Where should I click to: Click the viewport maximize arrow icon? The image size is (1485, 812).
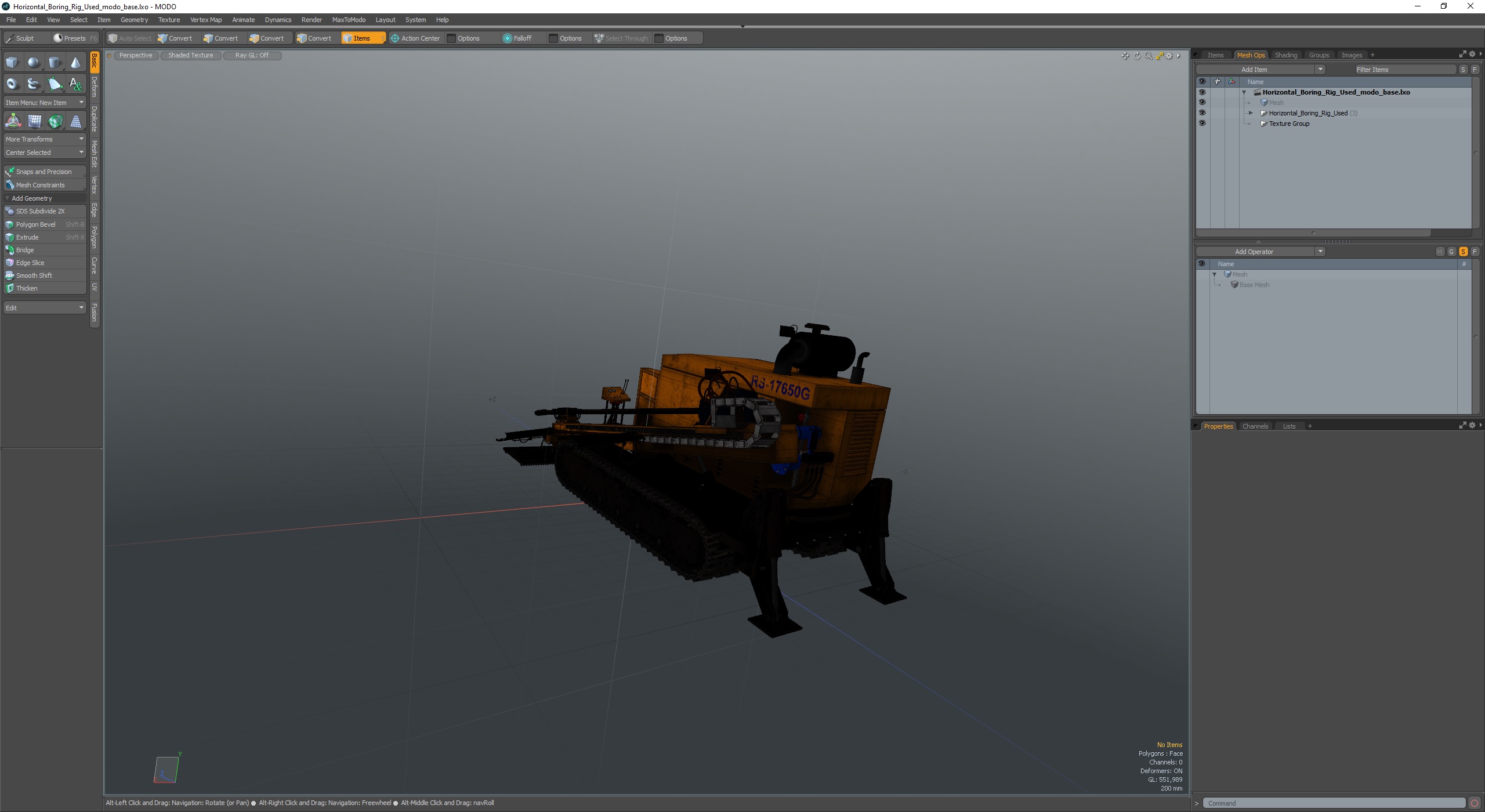[x=1159, y=56]
